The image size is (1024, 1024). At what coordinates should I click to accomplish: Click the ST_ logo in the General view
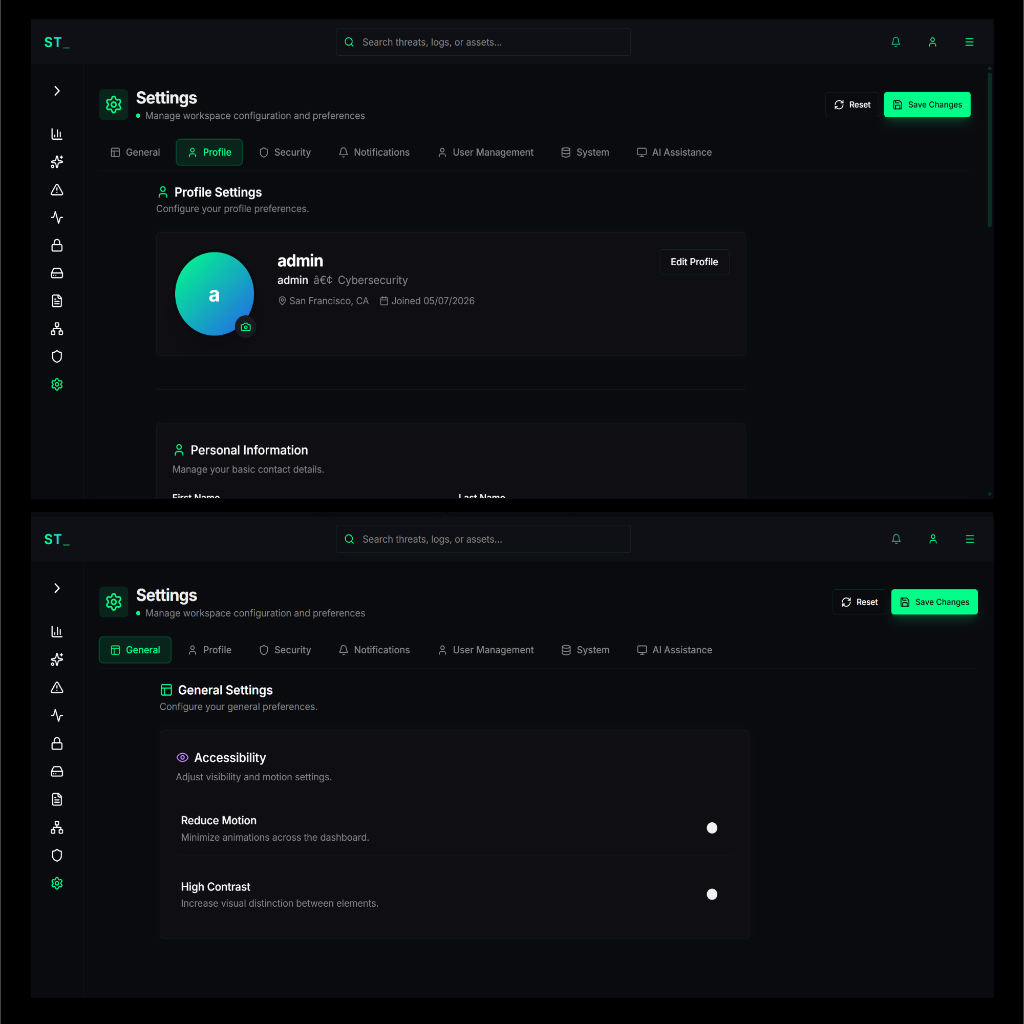coord(57,539)
